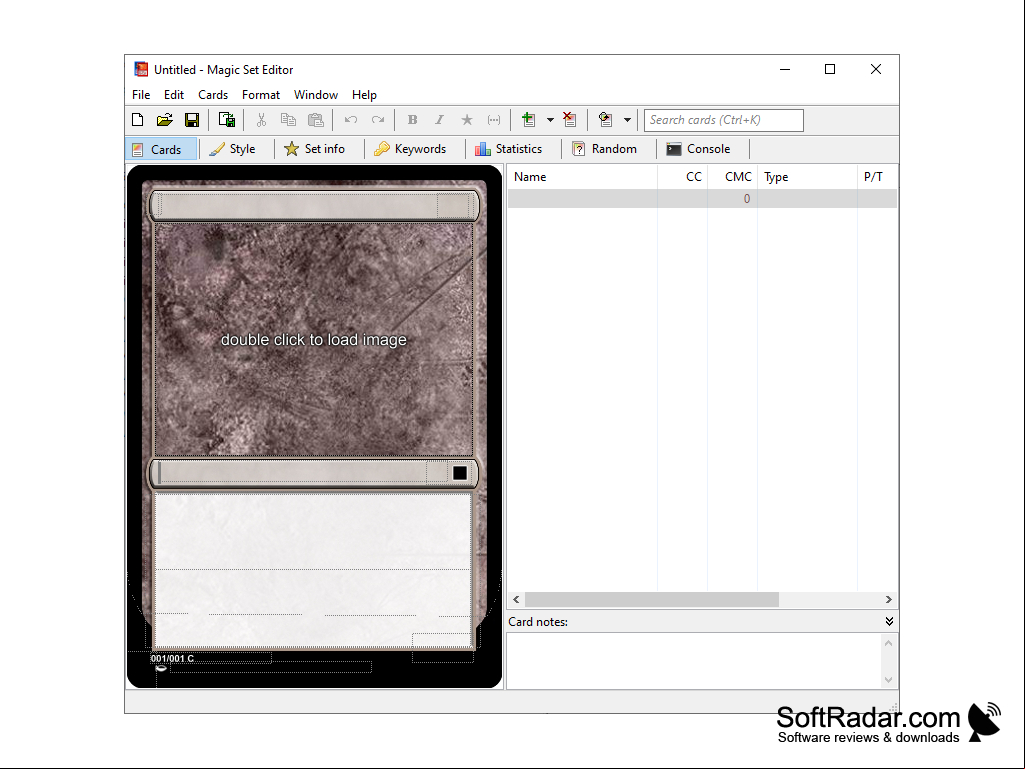Image resolution: width=1025 pixels, height=769 pixels.
Task: Minimize the Magic Set Editor window
Action: click(x=785, y=69)
